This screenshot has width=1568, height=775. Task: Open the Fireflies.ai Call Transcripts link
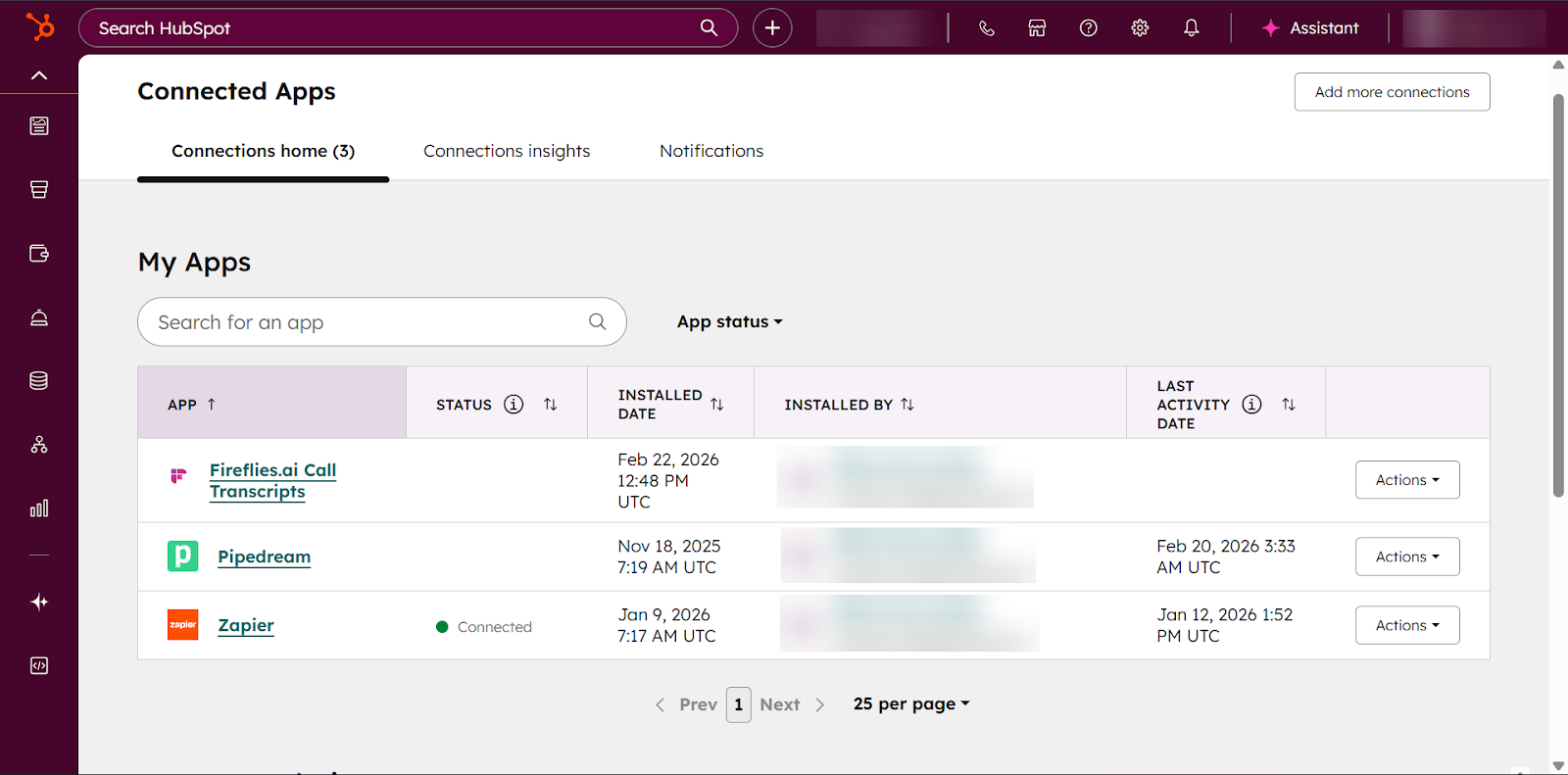click(272, 480)
